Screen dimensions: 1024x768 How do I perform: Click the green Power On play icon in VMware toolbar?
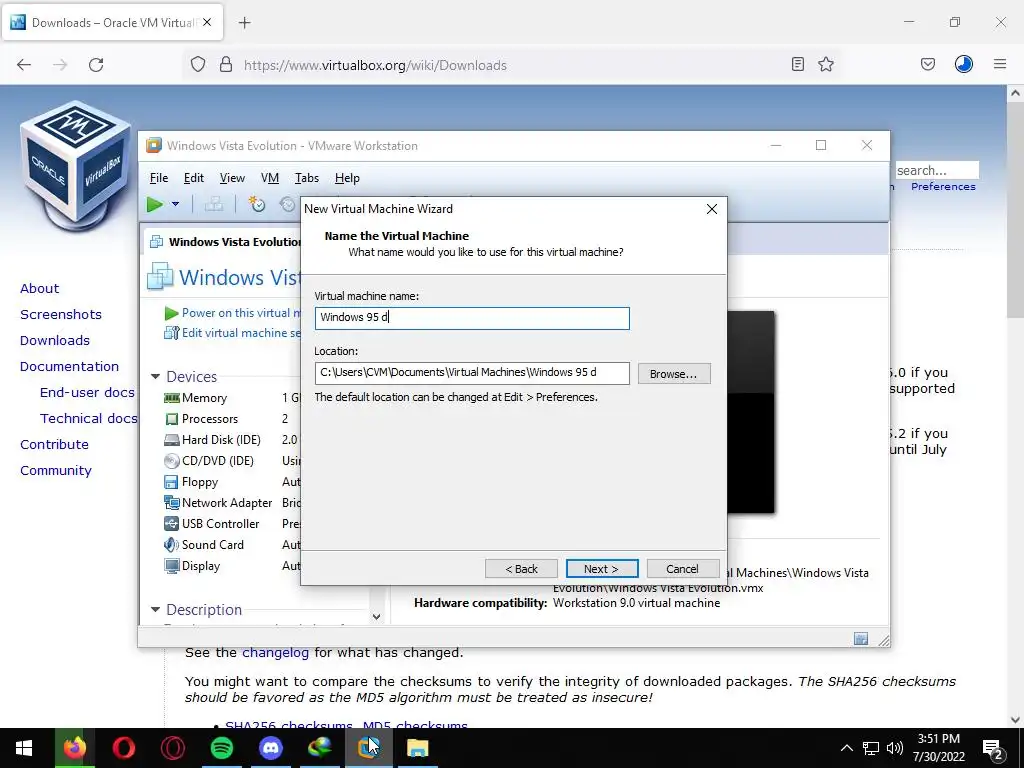pos(155,204)
